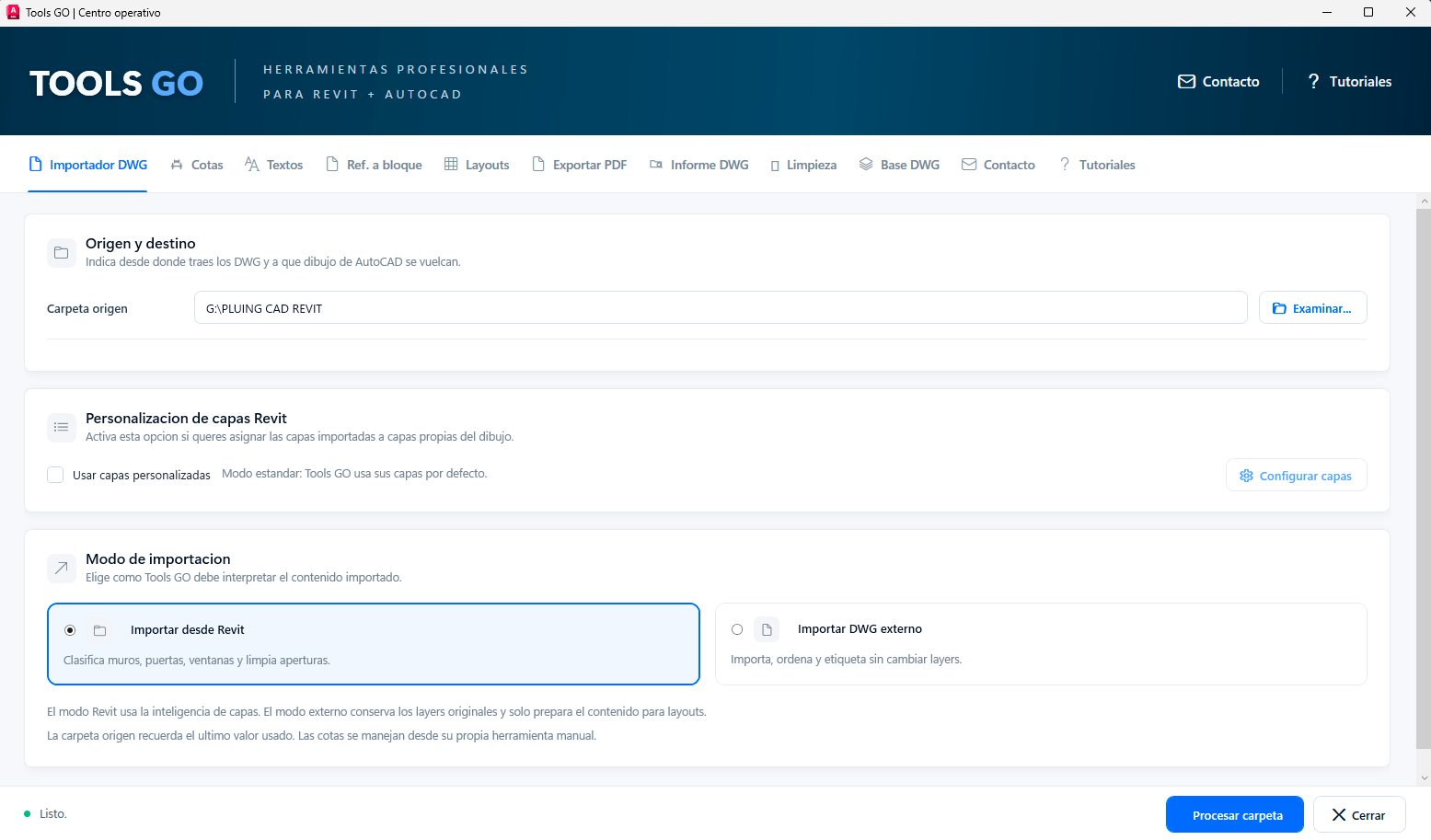Click the Exportar PDF page icon

[538, 164]
